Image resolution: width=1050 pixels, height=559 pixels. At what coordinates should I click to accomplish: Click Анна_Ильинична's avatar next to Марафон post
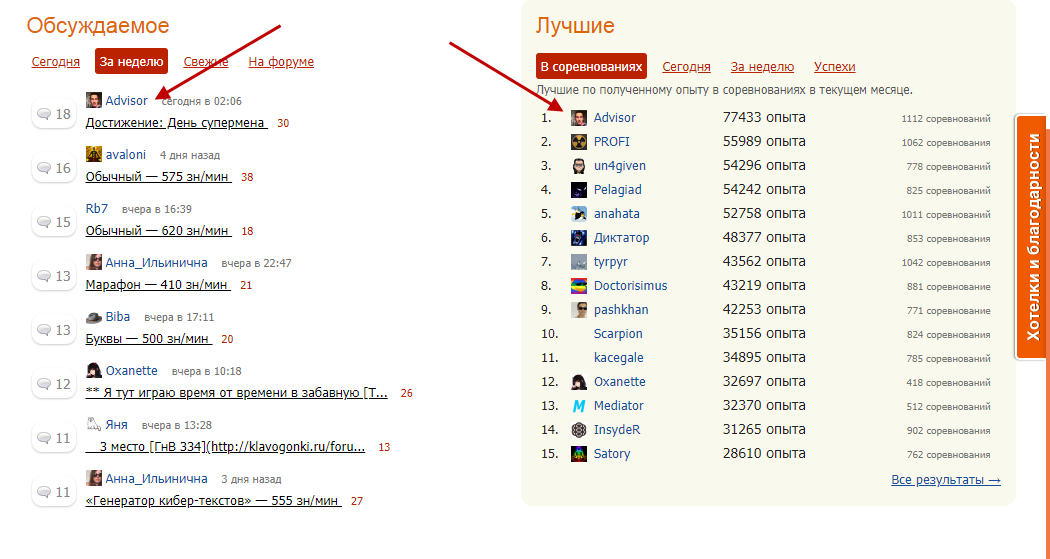click(94, 262)
